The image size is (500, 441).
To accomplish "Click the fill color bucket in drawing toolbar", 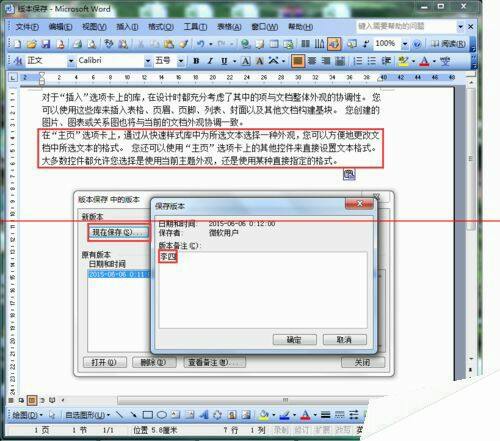I will click(264, 415).
